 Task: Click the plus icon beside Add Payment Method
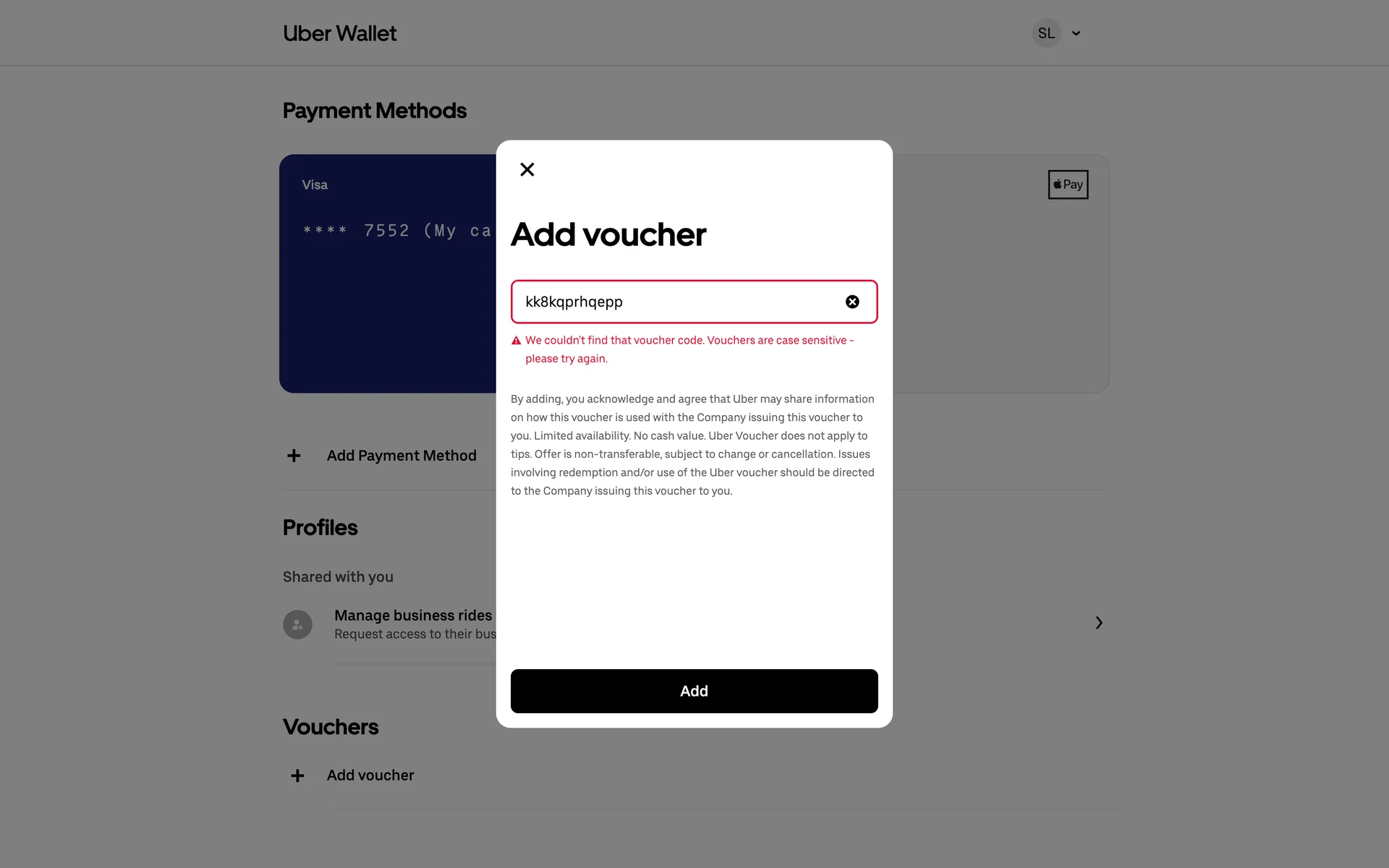point(294,456)
